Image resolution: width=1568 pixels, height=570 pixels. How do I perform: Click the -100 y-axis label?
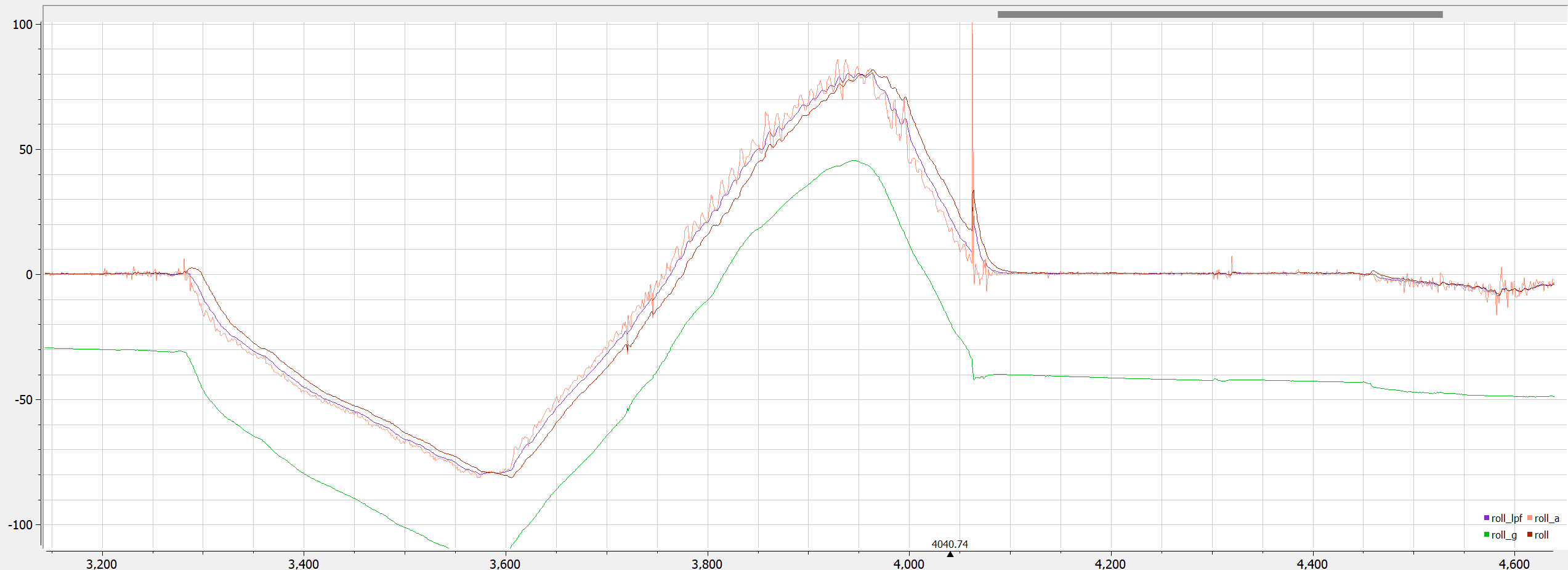[20, 525]
